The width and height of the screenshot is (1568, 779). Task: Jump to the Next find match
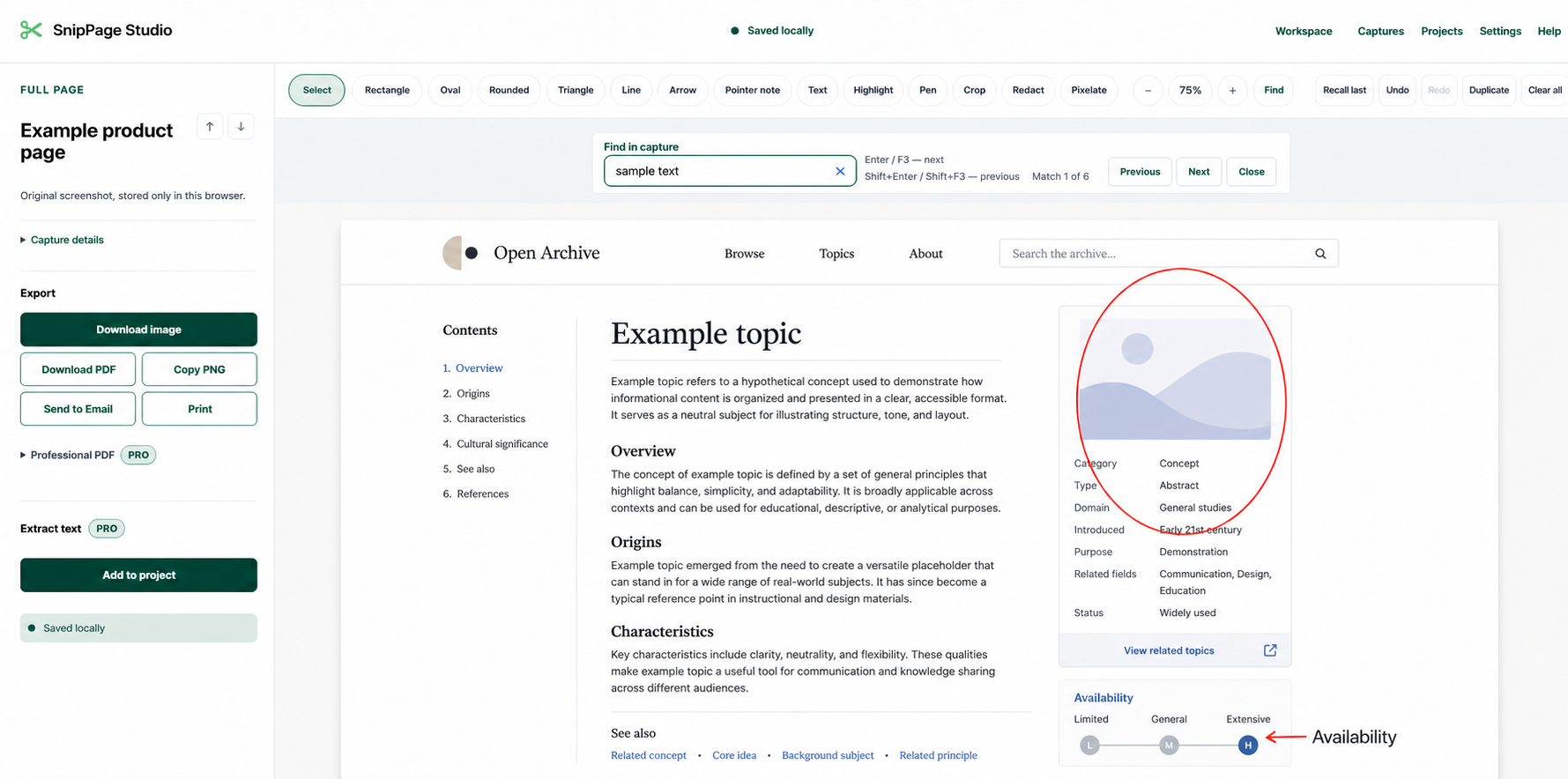(1199, 172)
